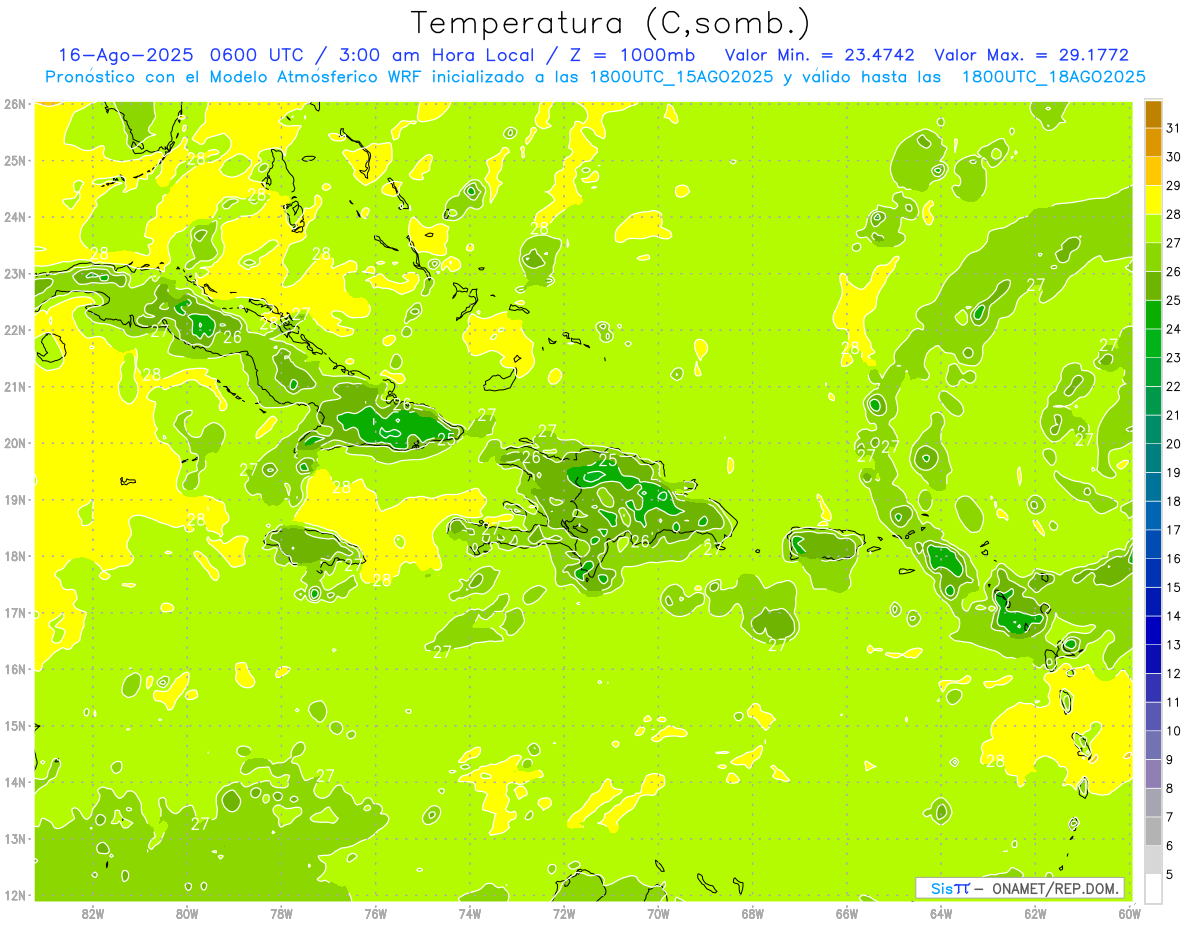Click the 23N latitude axis label

click(x=15, y=273)
